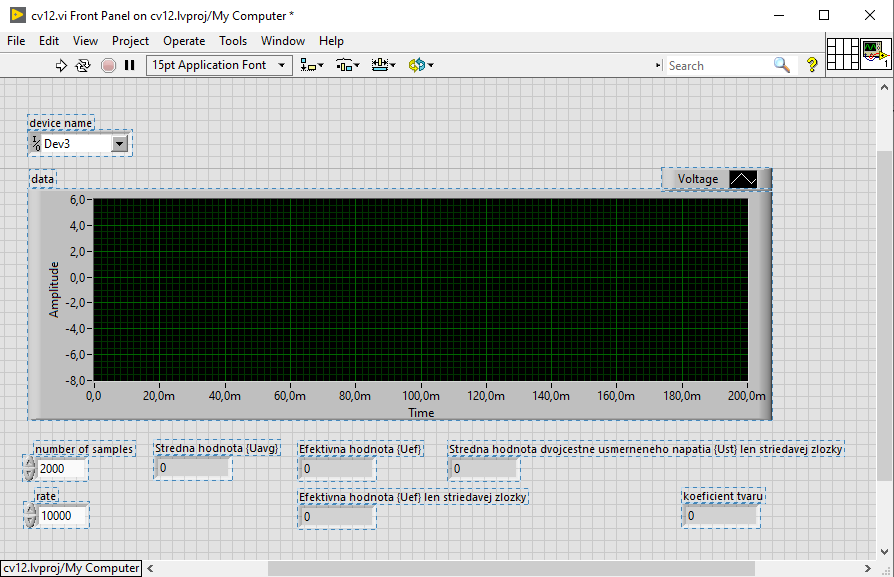The height and width of the screenshot is (577, 894).
Task: Click the VI icon in corner
Action: tap(875, 54)
